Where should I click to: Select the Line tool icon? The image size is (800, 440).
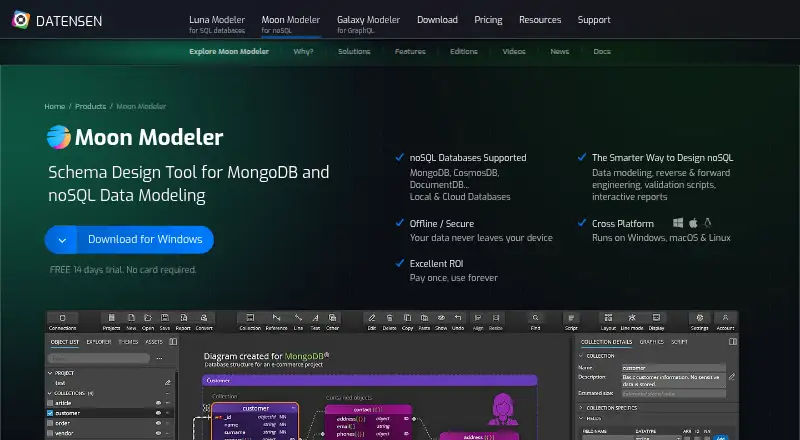pos(298,317)
